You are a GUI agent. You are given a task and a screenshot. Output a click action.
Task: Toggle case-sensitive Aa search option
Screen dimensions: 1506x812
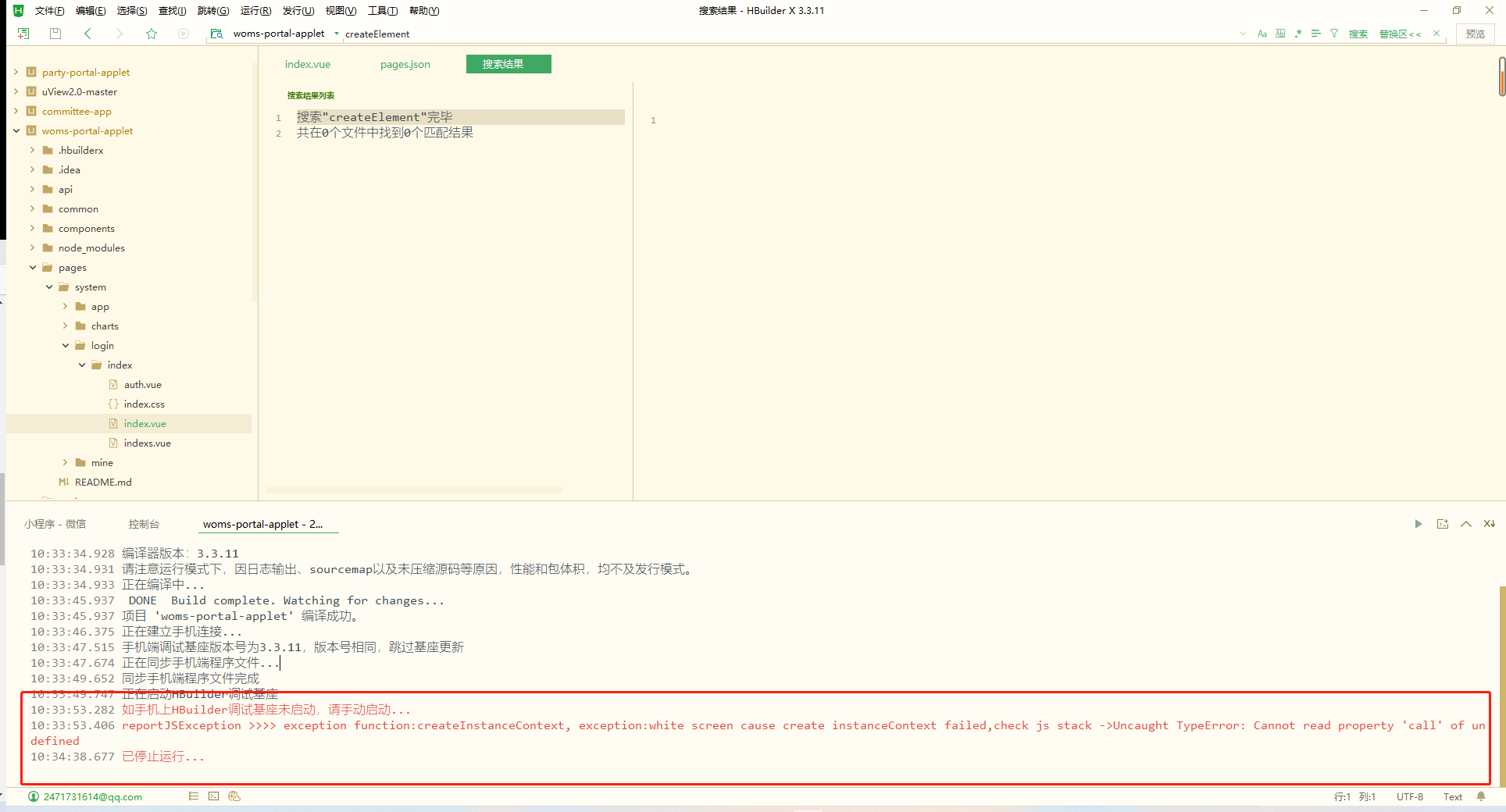[1262, 34]
